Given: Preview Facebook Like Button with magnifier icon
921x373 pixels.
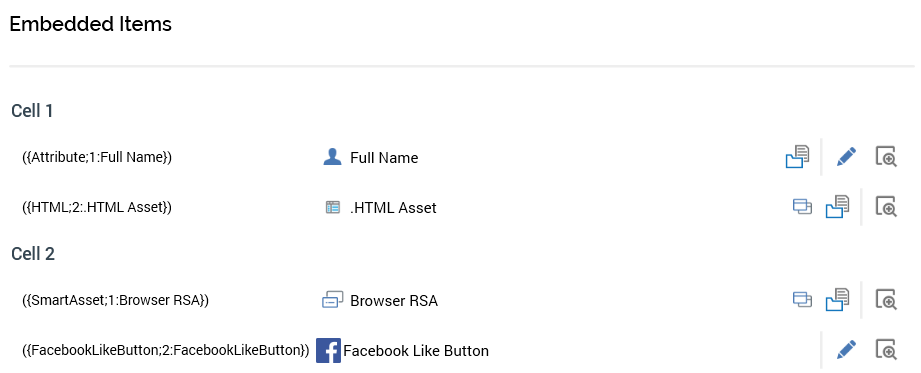Looking at the screenshot, I should [886, 350].
